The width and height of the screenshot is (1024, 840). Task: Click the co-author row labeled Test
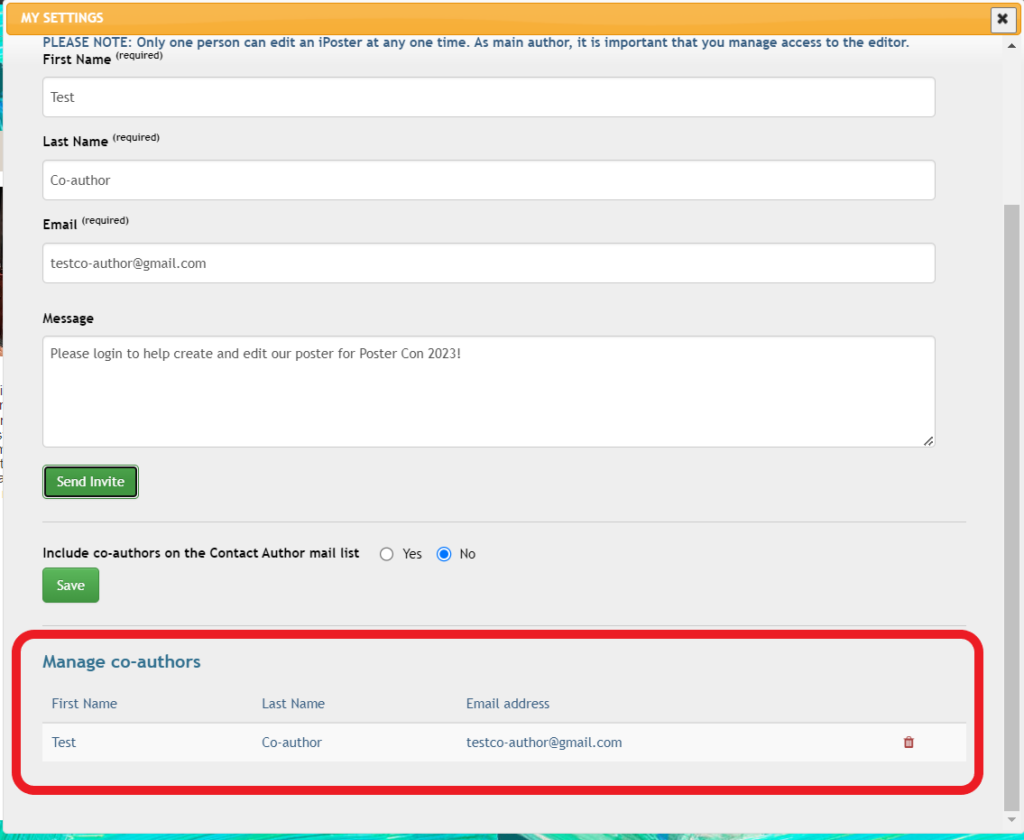pyautogui.click(x=63, y=742)
